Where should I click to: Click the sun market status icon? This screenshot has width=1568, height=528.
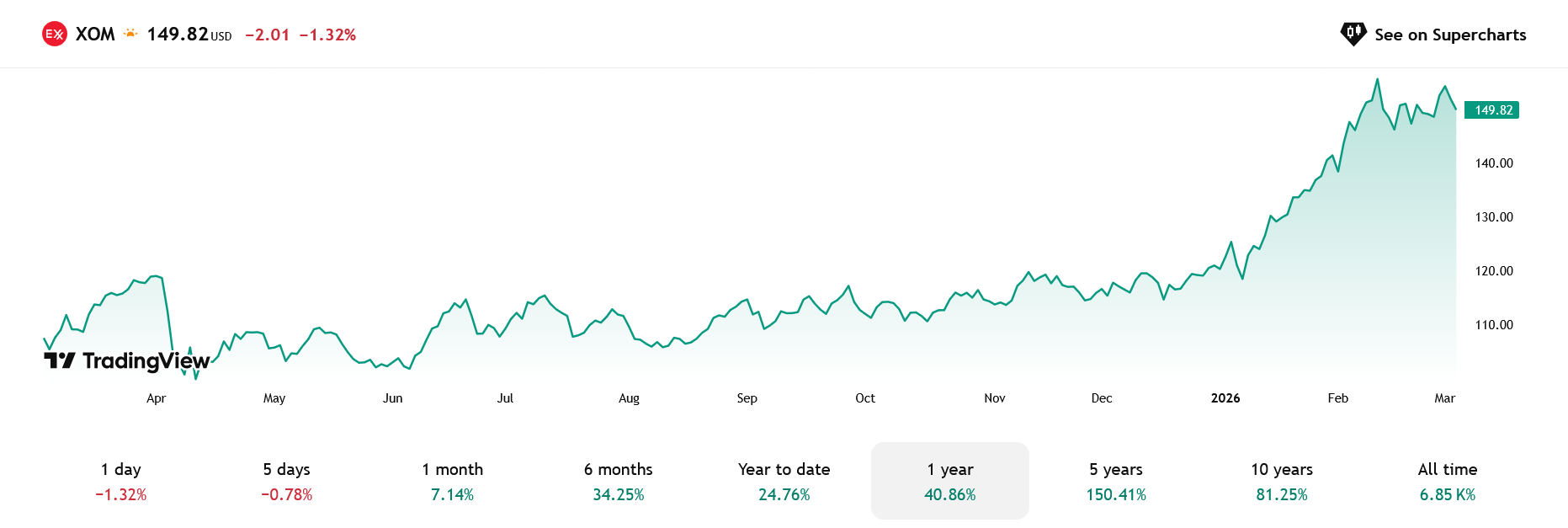point(130,34)
